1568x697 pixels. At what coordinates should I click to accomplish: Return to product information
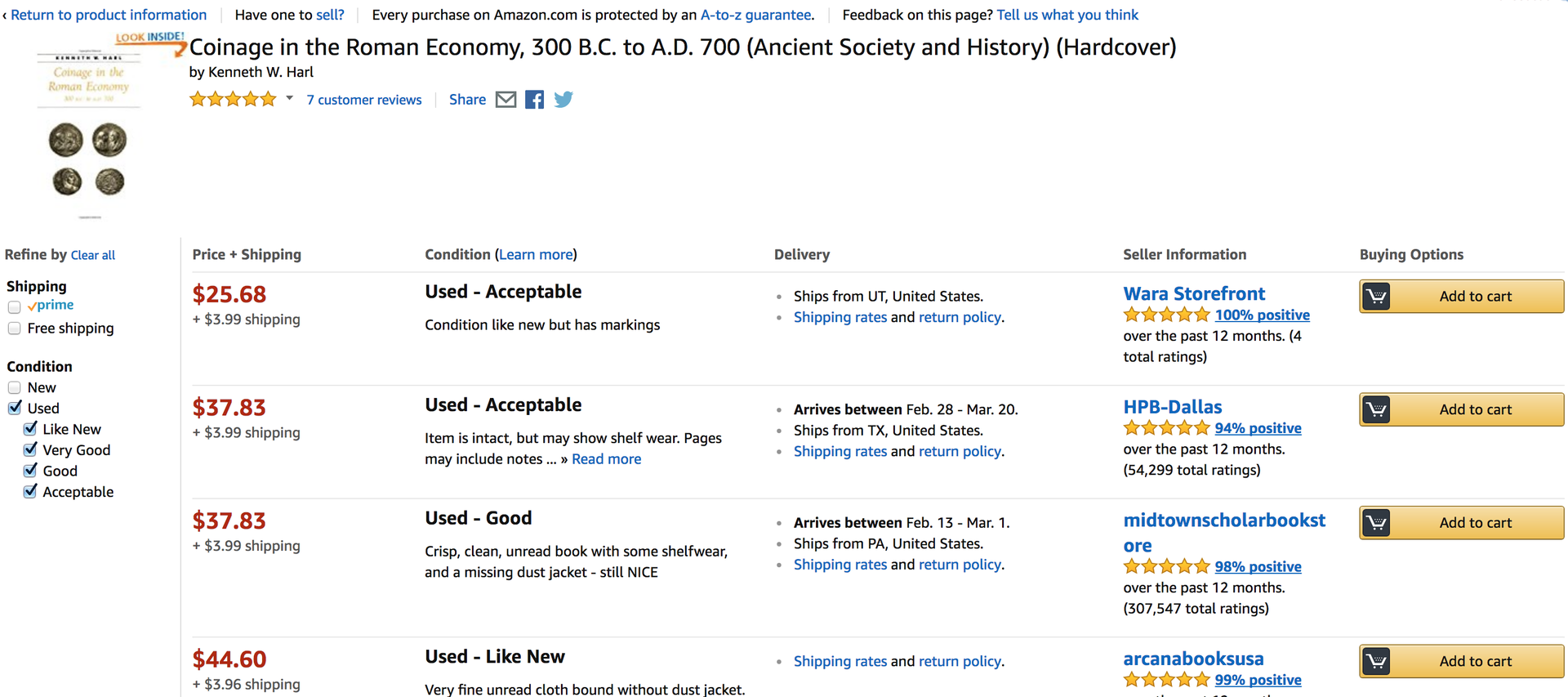(108, 15)
